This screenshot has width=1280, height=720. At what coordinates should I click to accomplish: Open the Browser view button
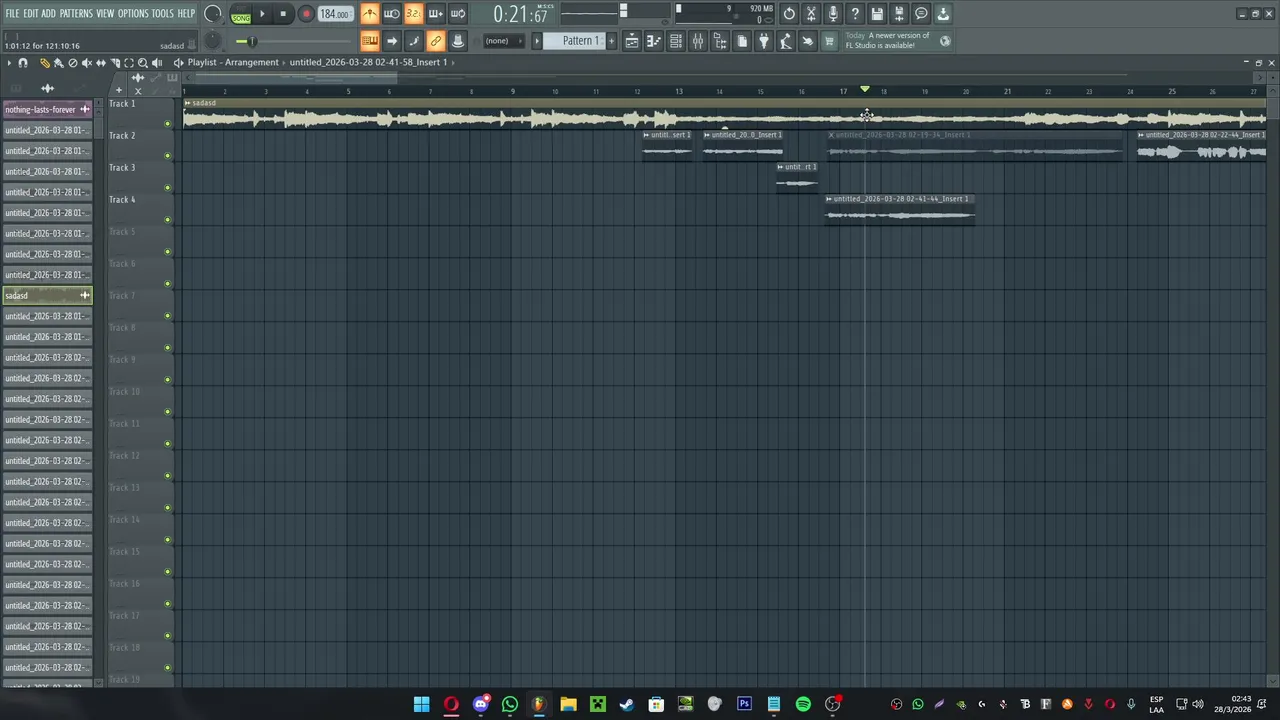(x=719, y=41)
